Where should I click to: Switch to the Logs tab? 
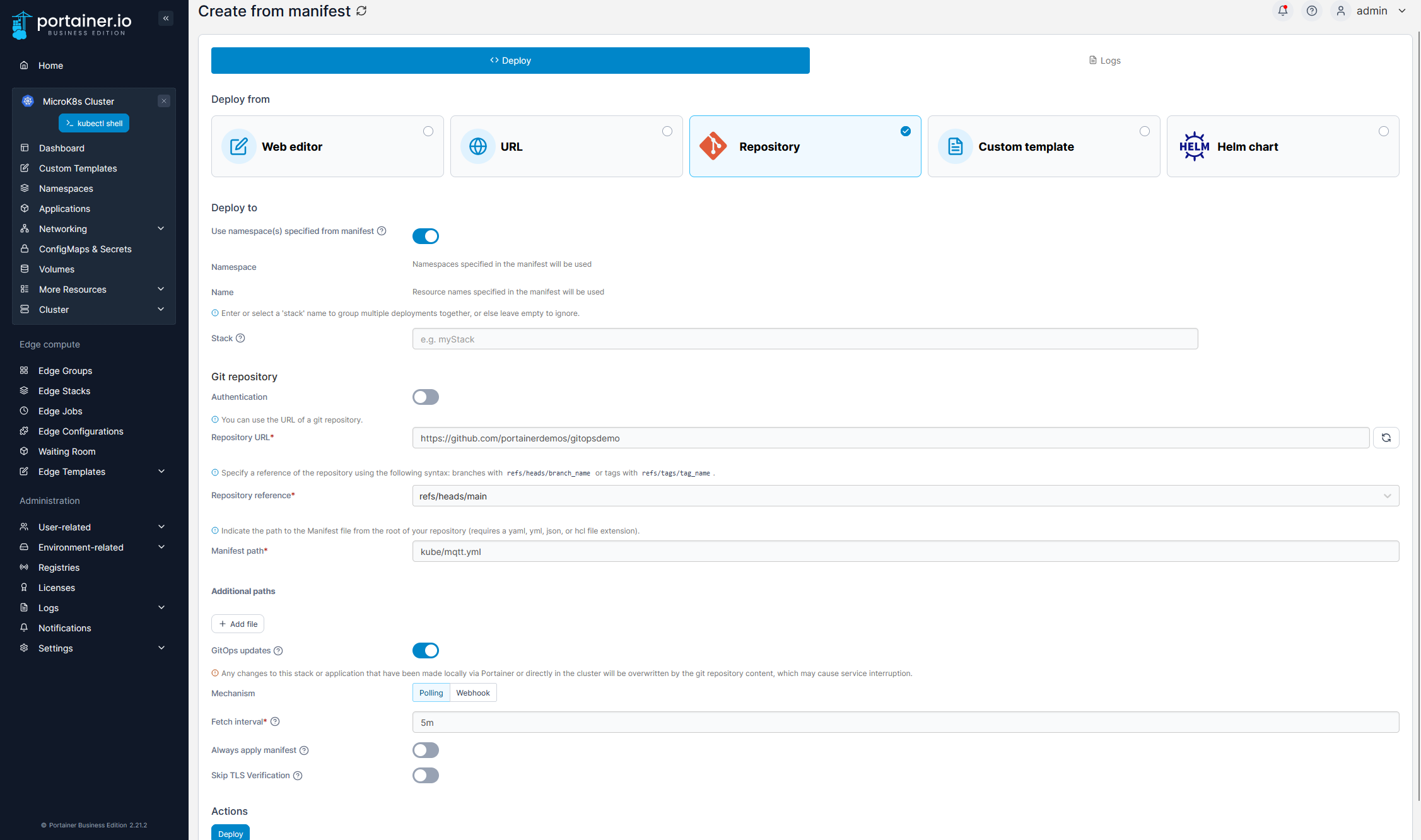click(x=1104, y=60)
